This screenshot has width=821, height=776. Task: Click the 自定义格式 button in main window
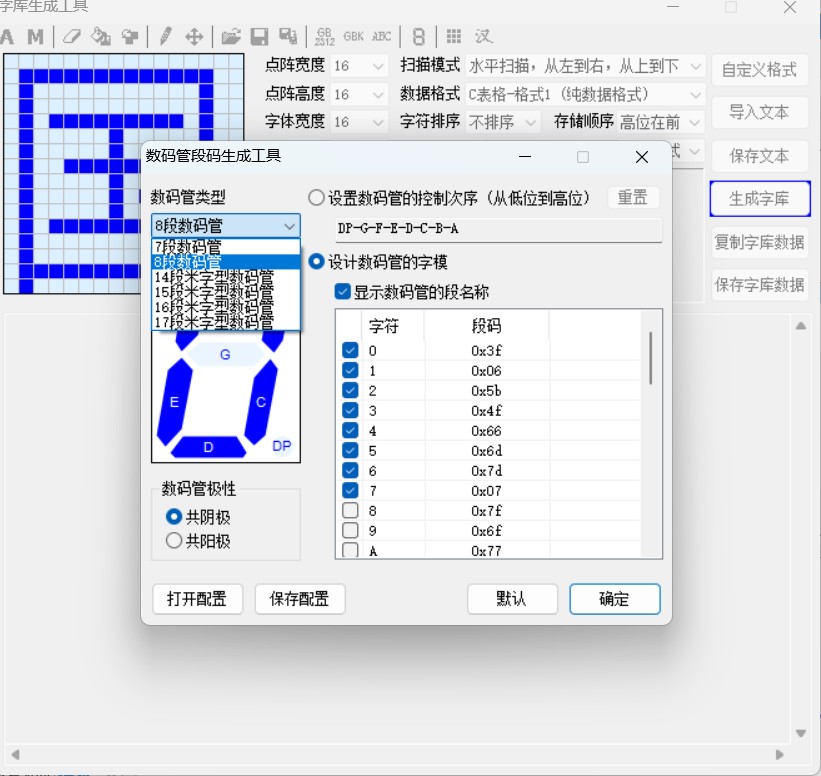click(760, 69)
